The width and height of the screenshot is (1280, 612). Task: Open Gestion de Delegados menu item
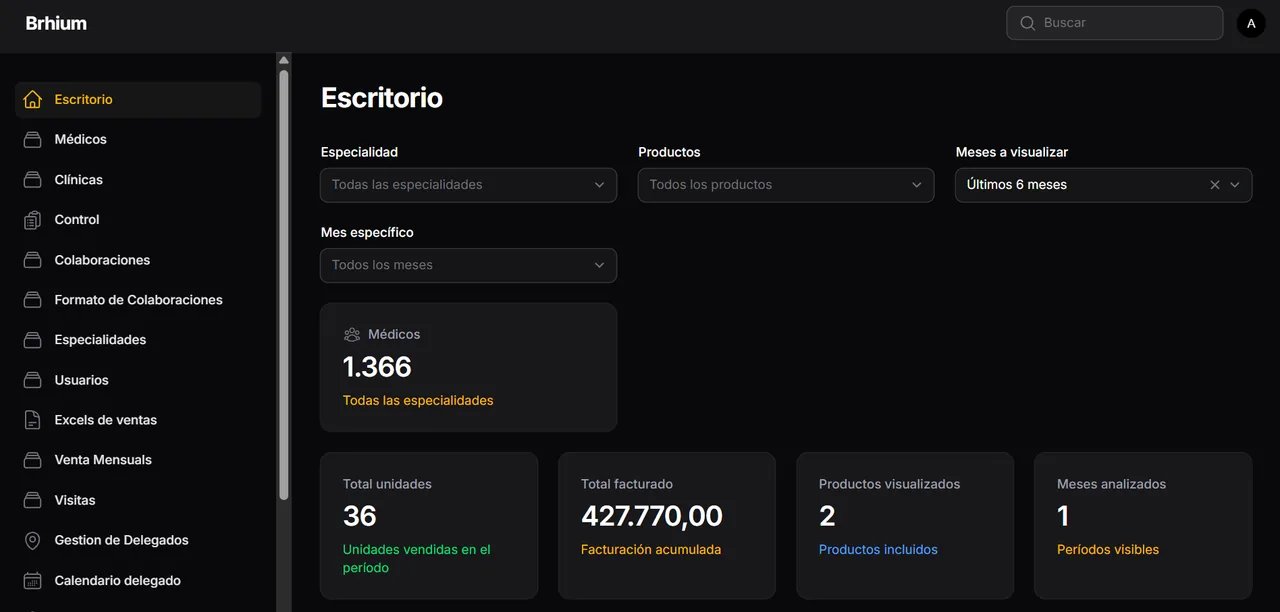[x=138, y=540]
